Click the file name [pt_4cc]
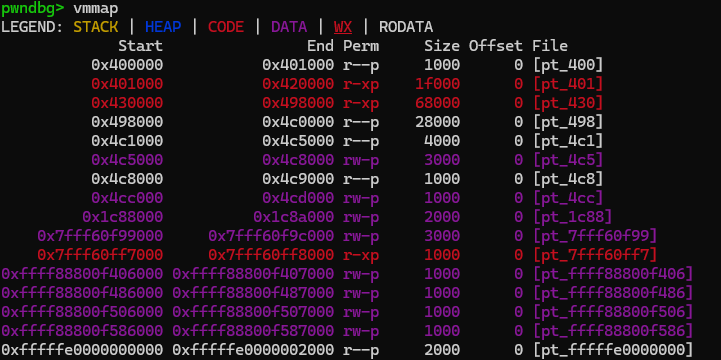Image resolution: width=721 pixels, height=360 pixels. click(x=568, y=198)
